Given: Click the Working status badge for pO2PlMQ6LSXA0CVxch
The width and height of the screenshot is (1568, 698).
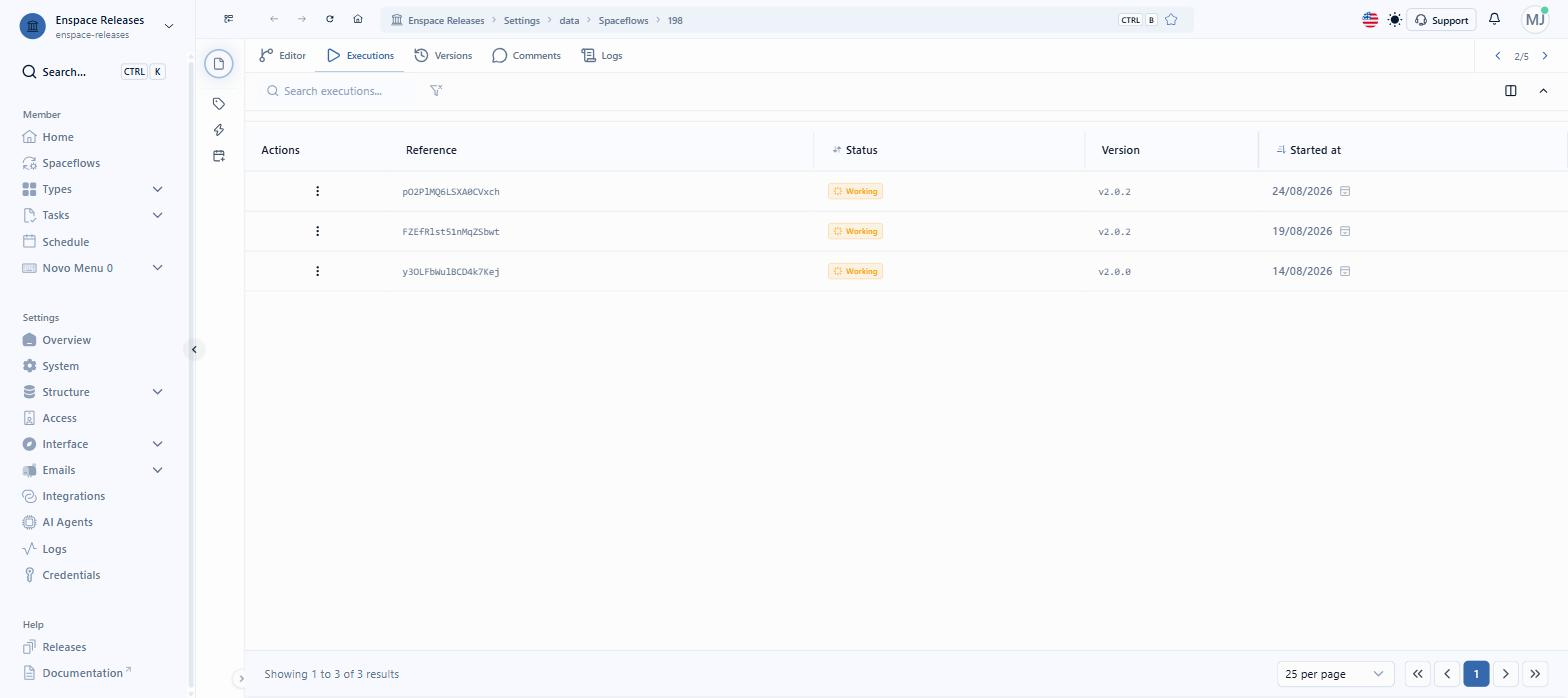Looking at the screenshot, I should (855, 191).
